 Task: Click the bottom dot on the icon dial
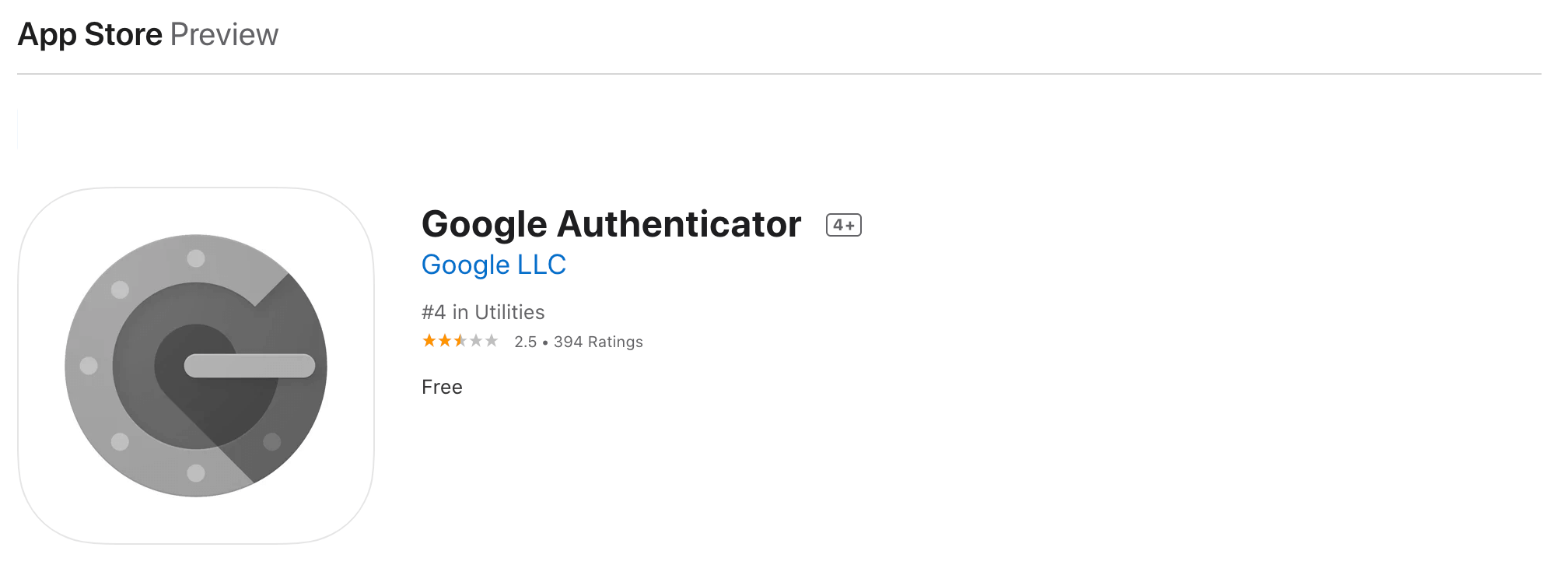[196, 472]
